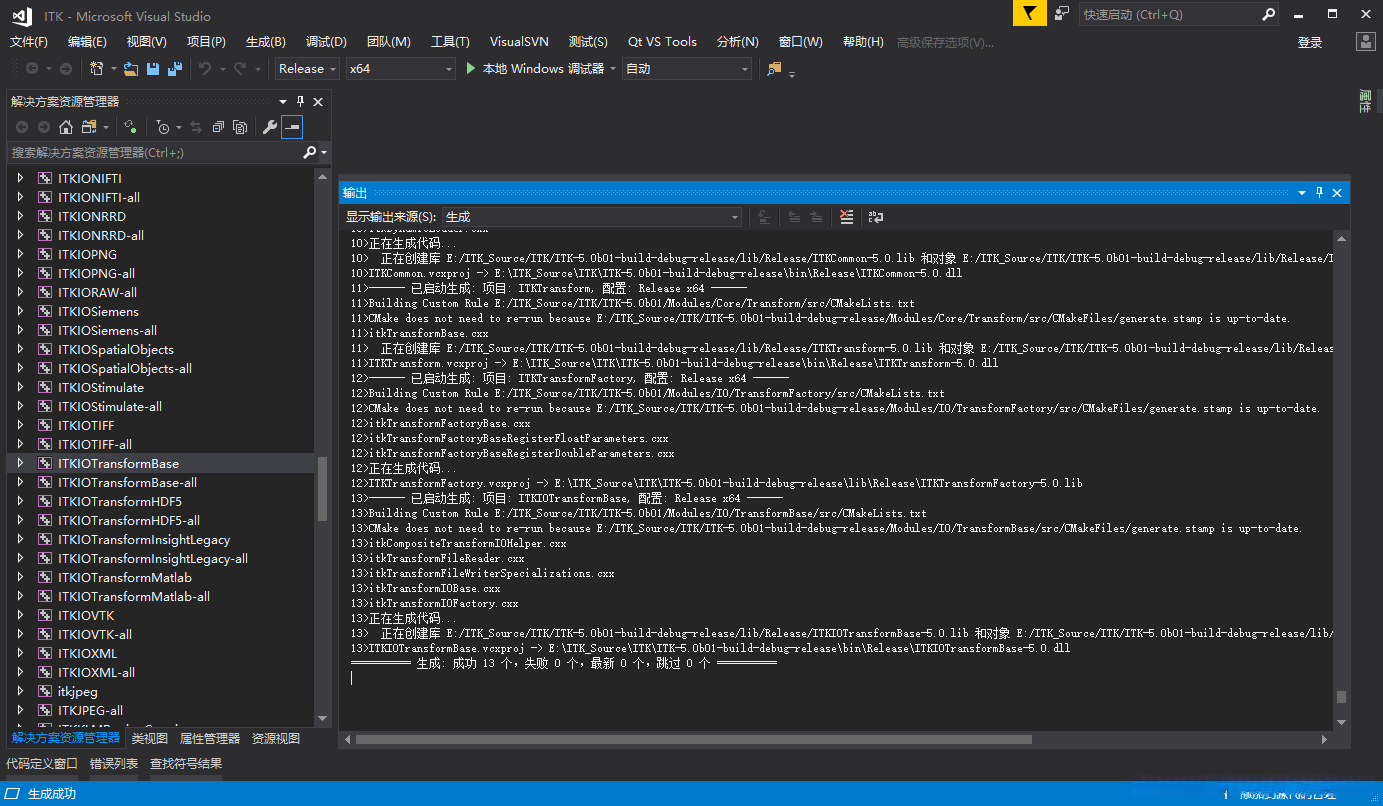Viewport: 1383px width, 806px height.
Task: Click go to next message icon
Action: point(816,217)
